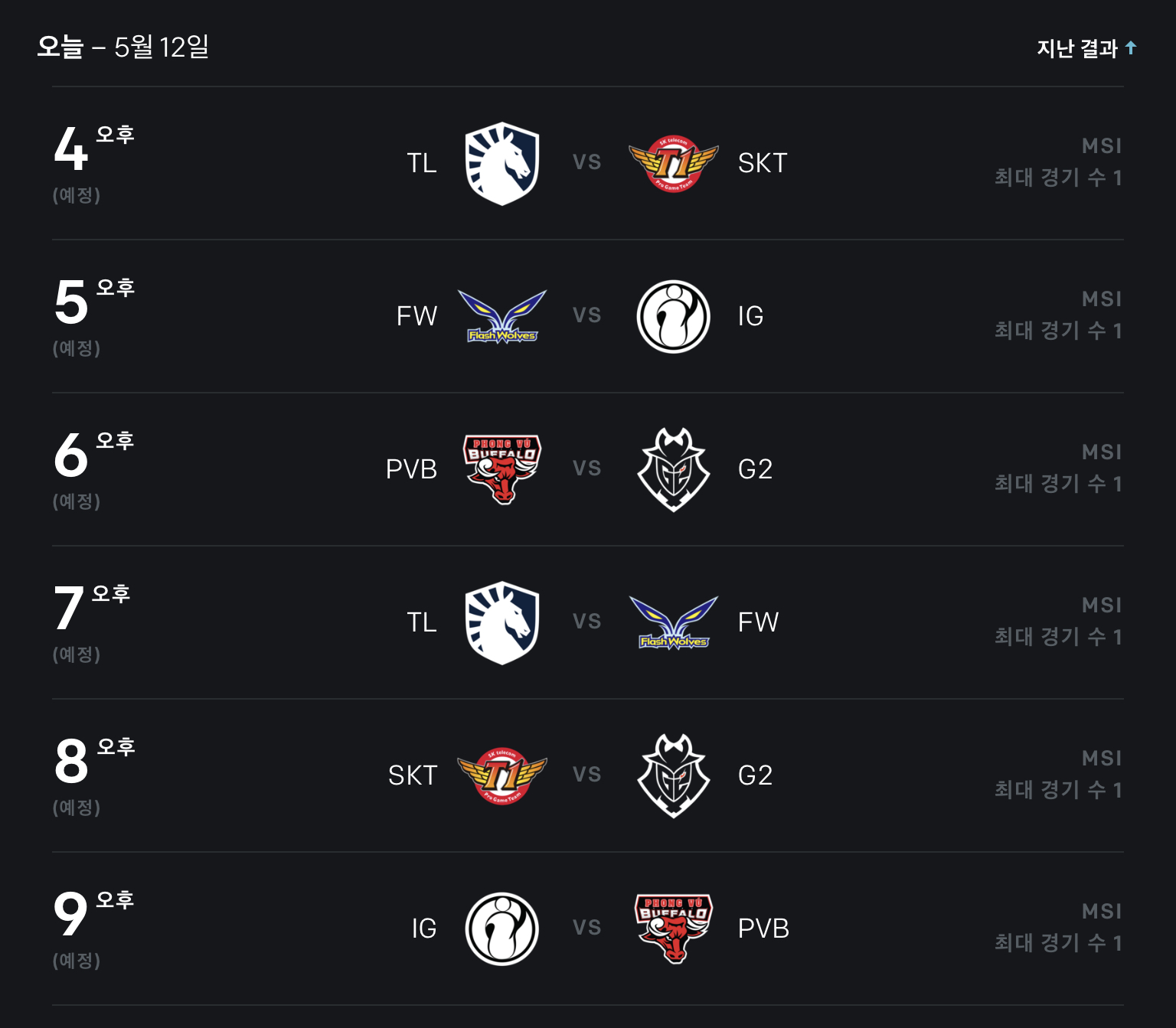Click the MSI label for 5 PM match
Screen dimensions: 1176x1028
click(x=1102, y=299)
